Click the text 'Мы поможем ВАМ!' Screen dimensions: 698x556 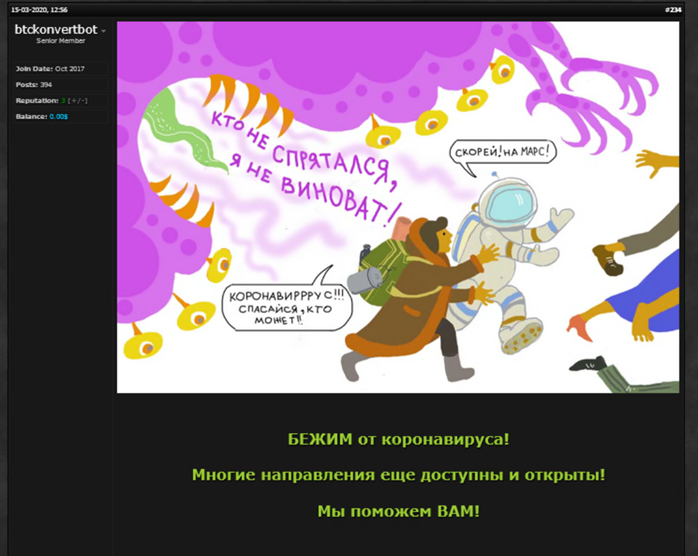pos(398,511)
